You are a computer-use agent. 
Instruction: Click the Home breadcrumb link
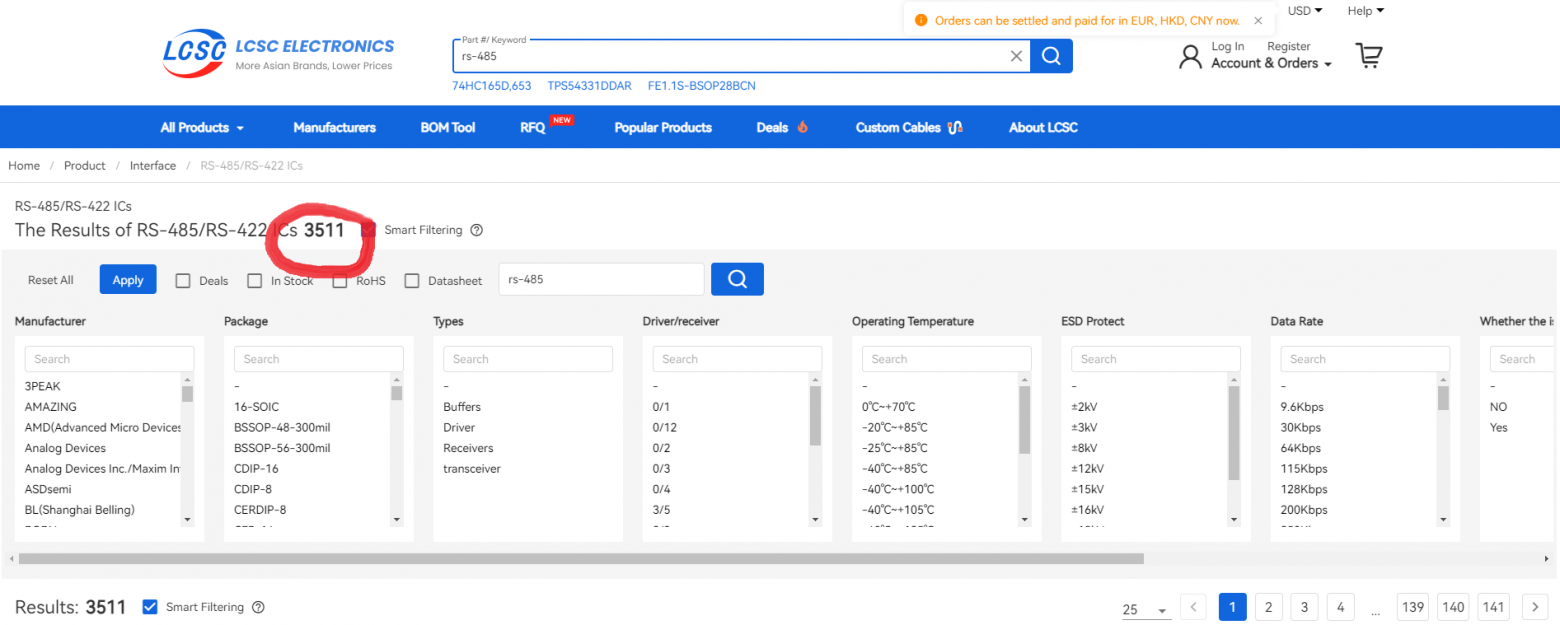click(24, 166)
